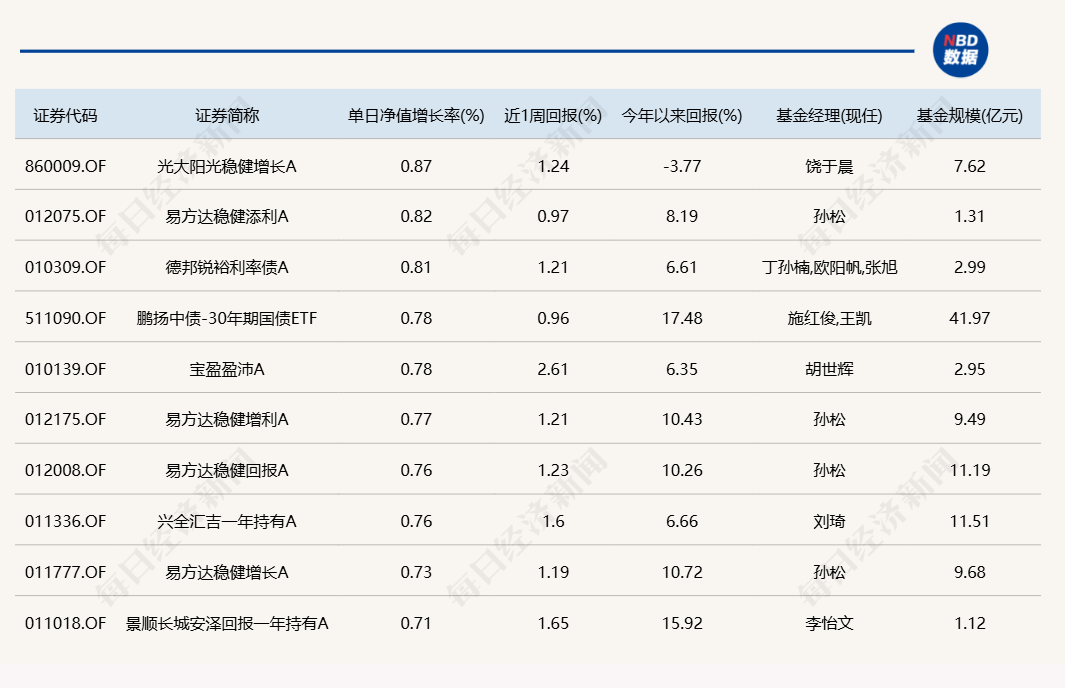Click fund code 012008.OF
Image resolution: width=1065 pixels, height=688 pixels.
coord(65,471)
